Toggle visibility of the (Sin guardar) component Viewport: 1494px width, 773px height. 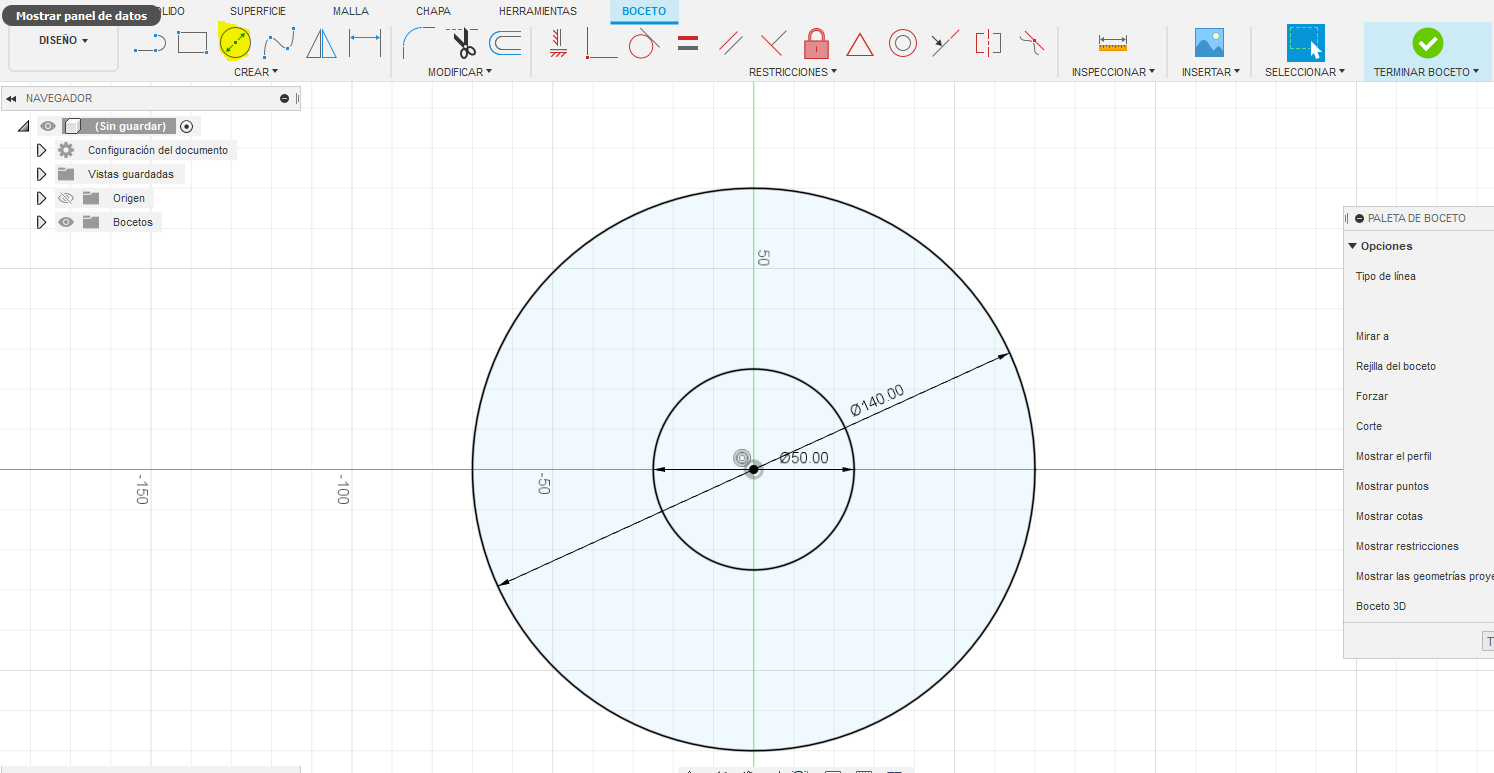click(48, 126)
